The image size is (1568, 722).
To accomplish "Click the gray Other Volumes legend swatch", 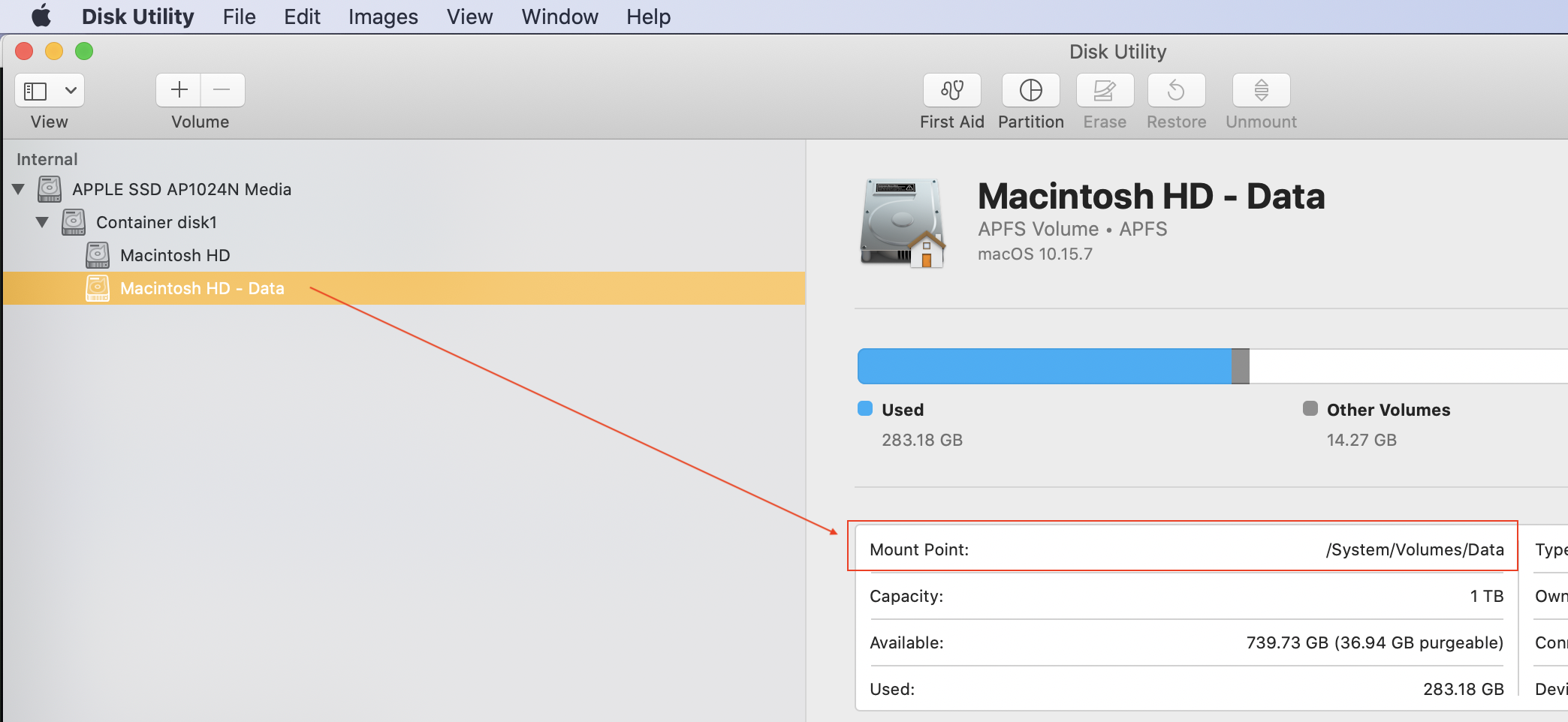I will click(x=1310, y=408).
